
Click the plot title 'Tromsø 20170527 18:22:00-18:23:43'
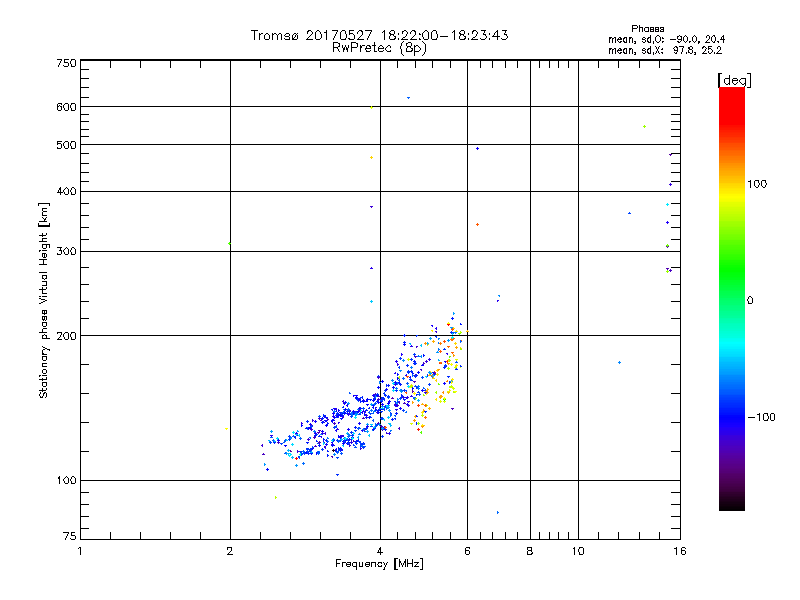click(x=379, y=35)
